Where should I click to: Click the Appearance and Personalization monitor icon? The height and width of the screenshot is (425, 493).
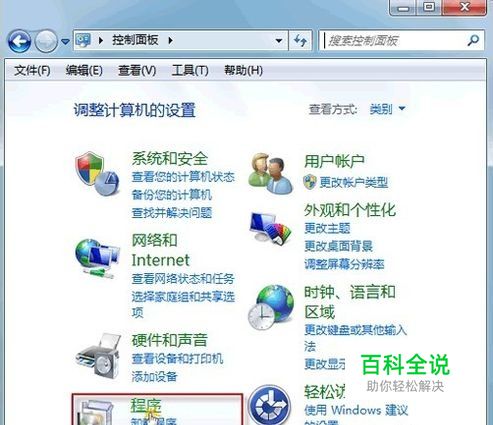point(271,228)
